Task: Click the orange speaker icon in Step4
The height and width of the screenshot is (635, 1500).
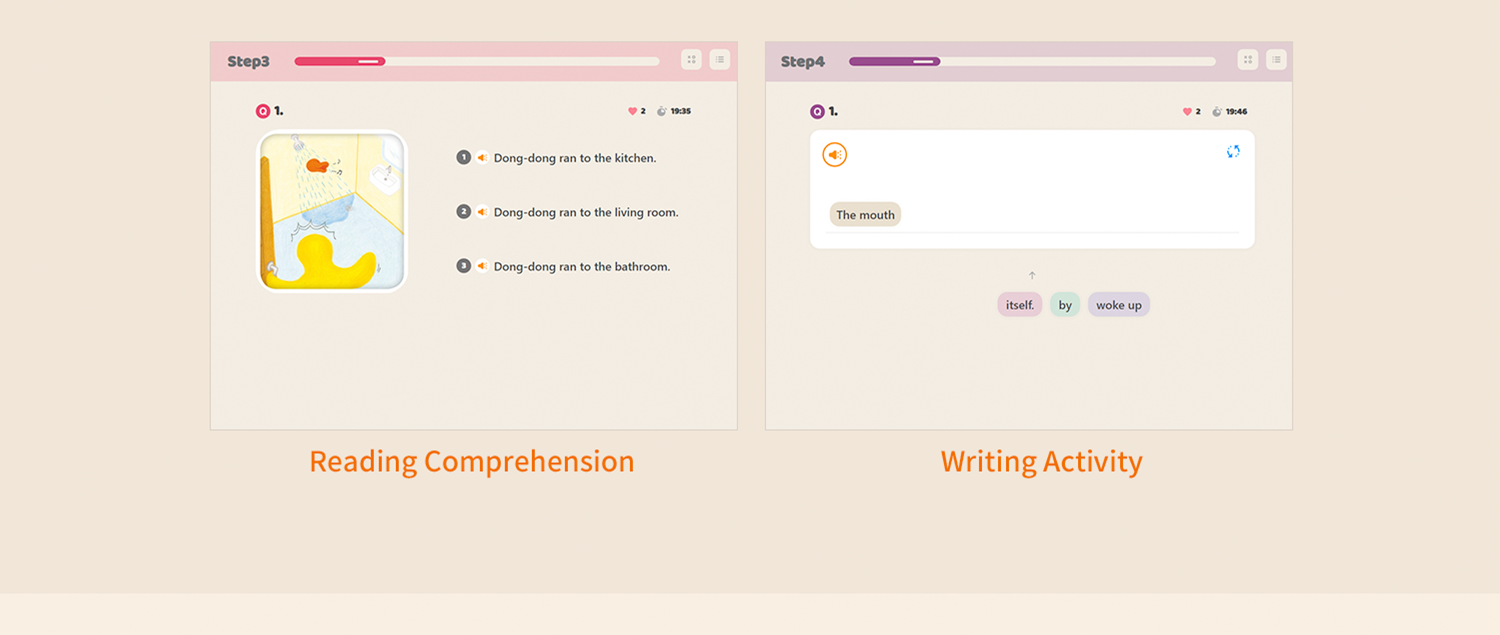Action: [834, 155]
